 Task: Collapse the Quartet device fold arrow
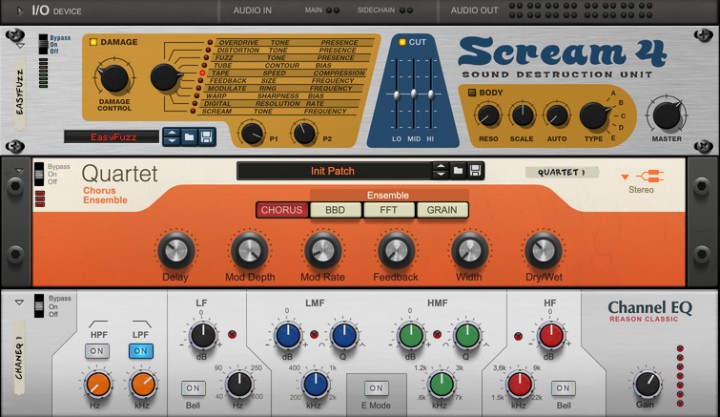19,171
